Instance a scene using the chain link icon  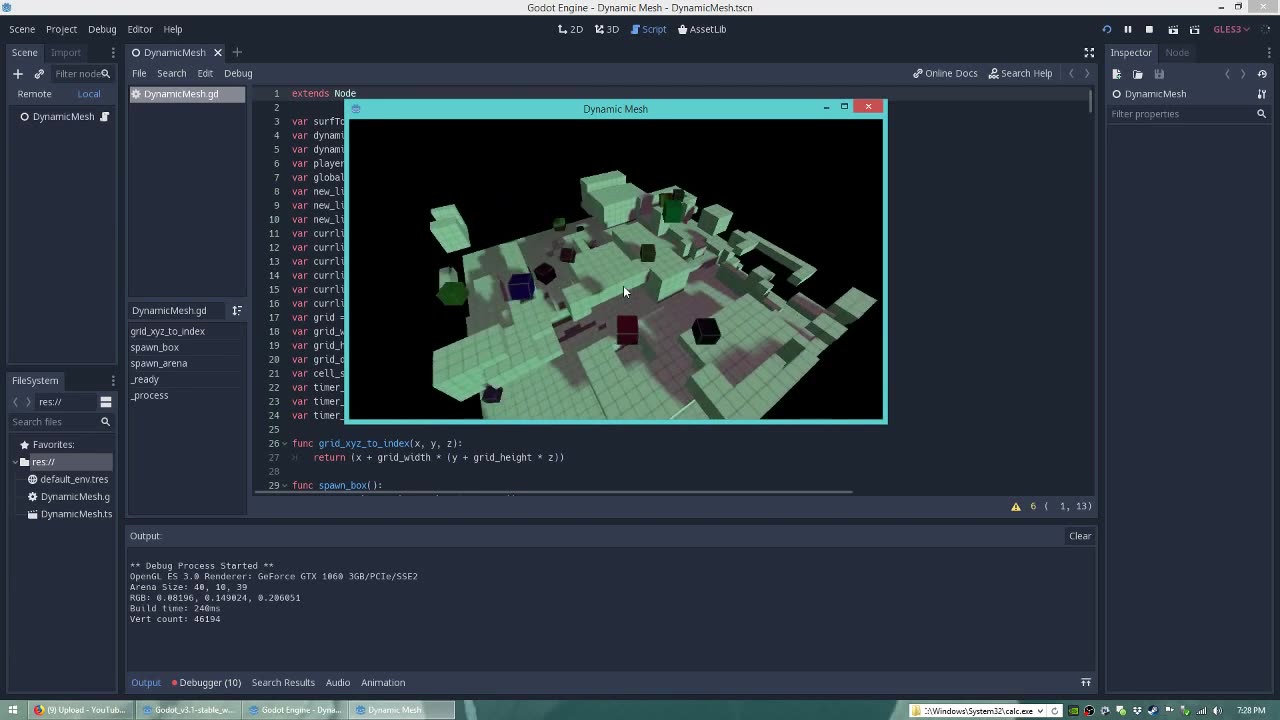[39, 73]
